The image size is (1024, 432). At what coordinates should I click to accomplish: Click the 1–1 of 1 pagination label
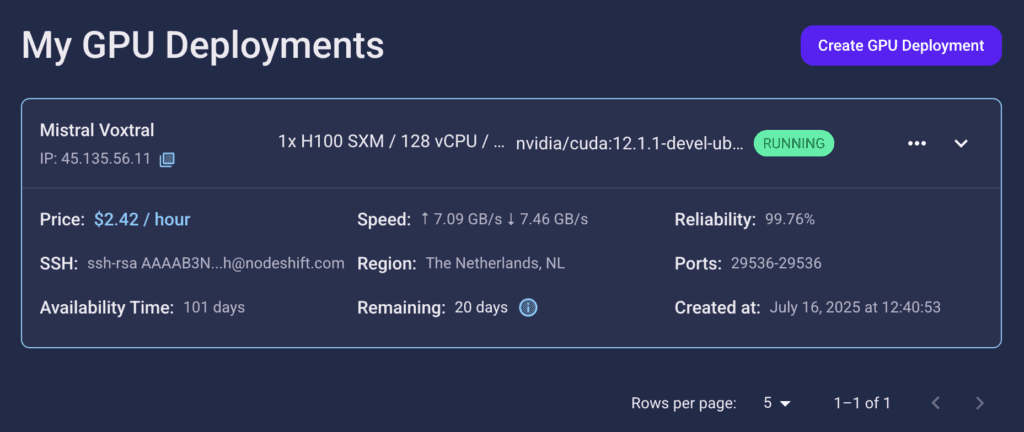(x=862, y=403)
